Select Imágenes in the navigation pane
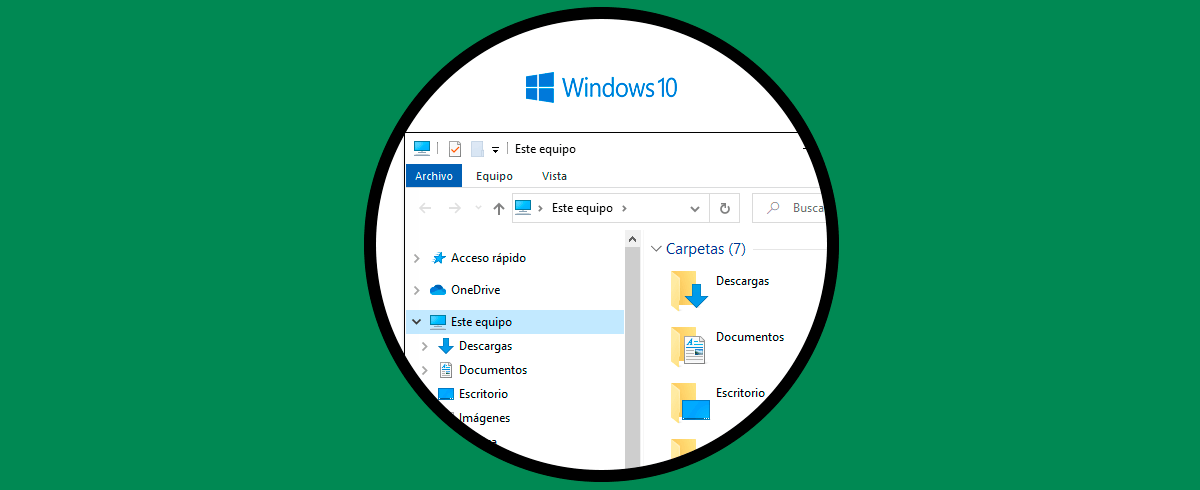Screen dimensions: 1200x490 pyautogui.click(x=484, y=418)
